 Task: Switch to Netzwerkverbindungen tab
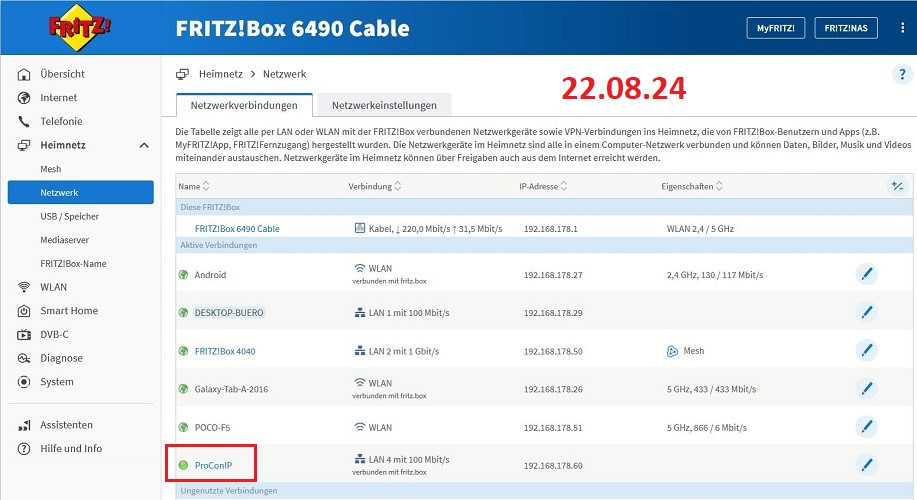[x=244, y=105]
